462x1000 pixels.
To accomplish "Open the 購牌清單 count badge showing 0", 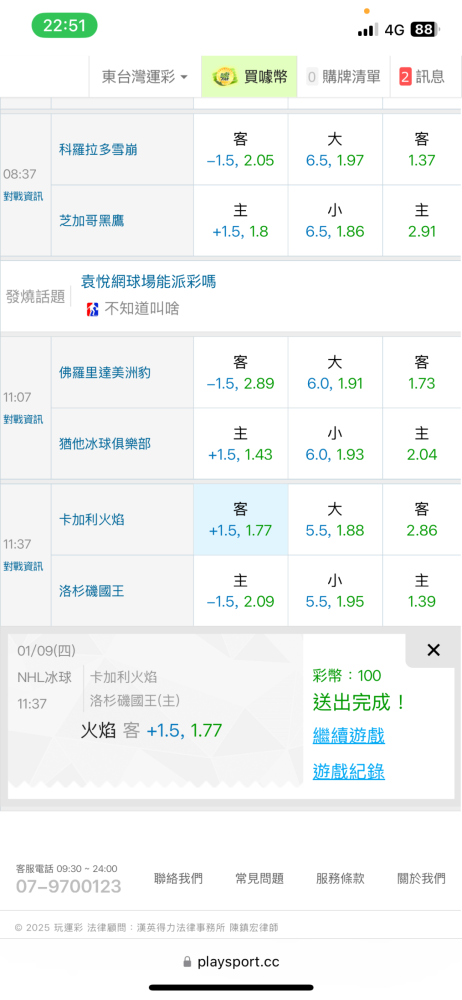I will 312,77.
